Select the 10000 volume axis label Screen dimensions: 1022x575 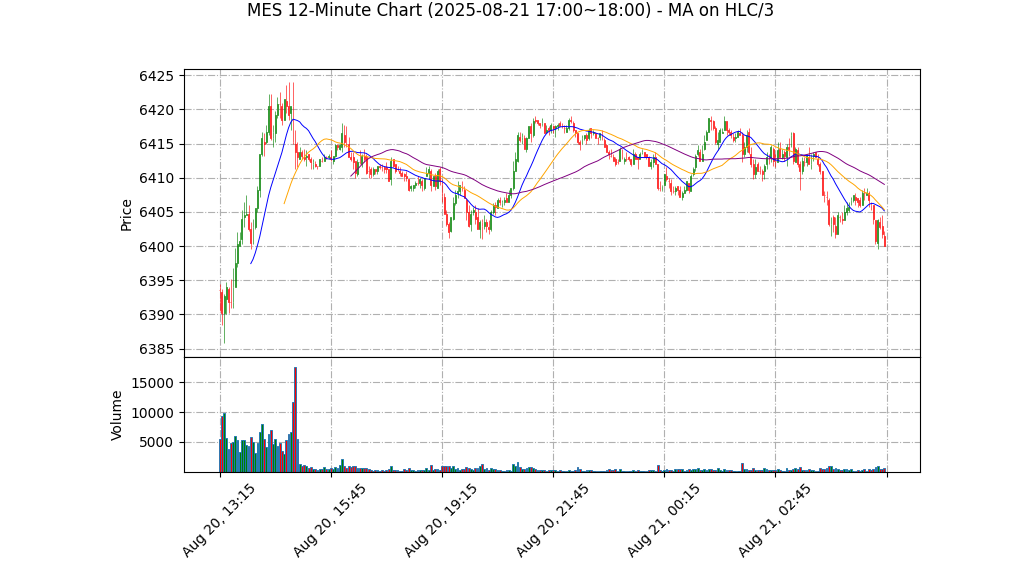[152, 413]
